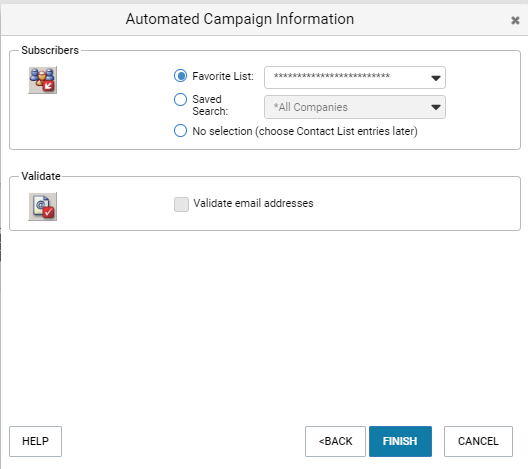Click the Favorite List label text
Image resolution: width=528 pixels, height=469 pixels.
click(223, 76)
